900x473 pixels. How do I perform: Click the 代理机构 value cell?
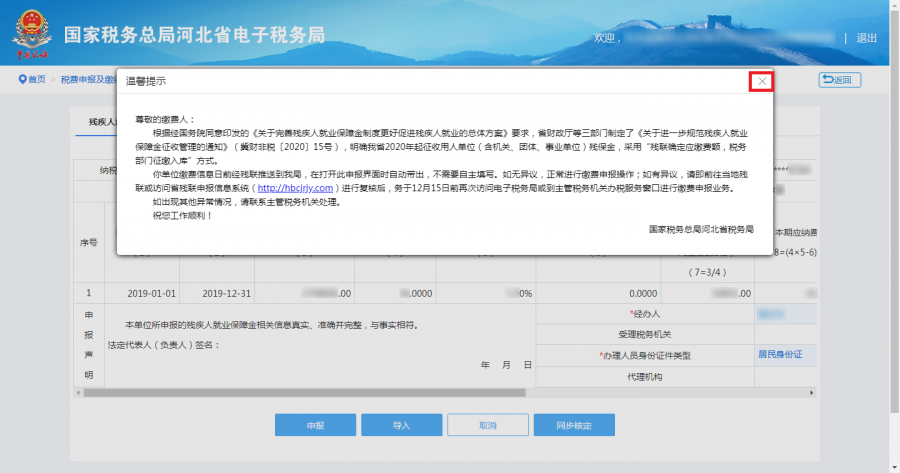(x=785, y=376)
